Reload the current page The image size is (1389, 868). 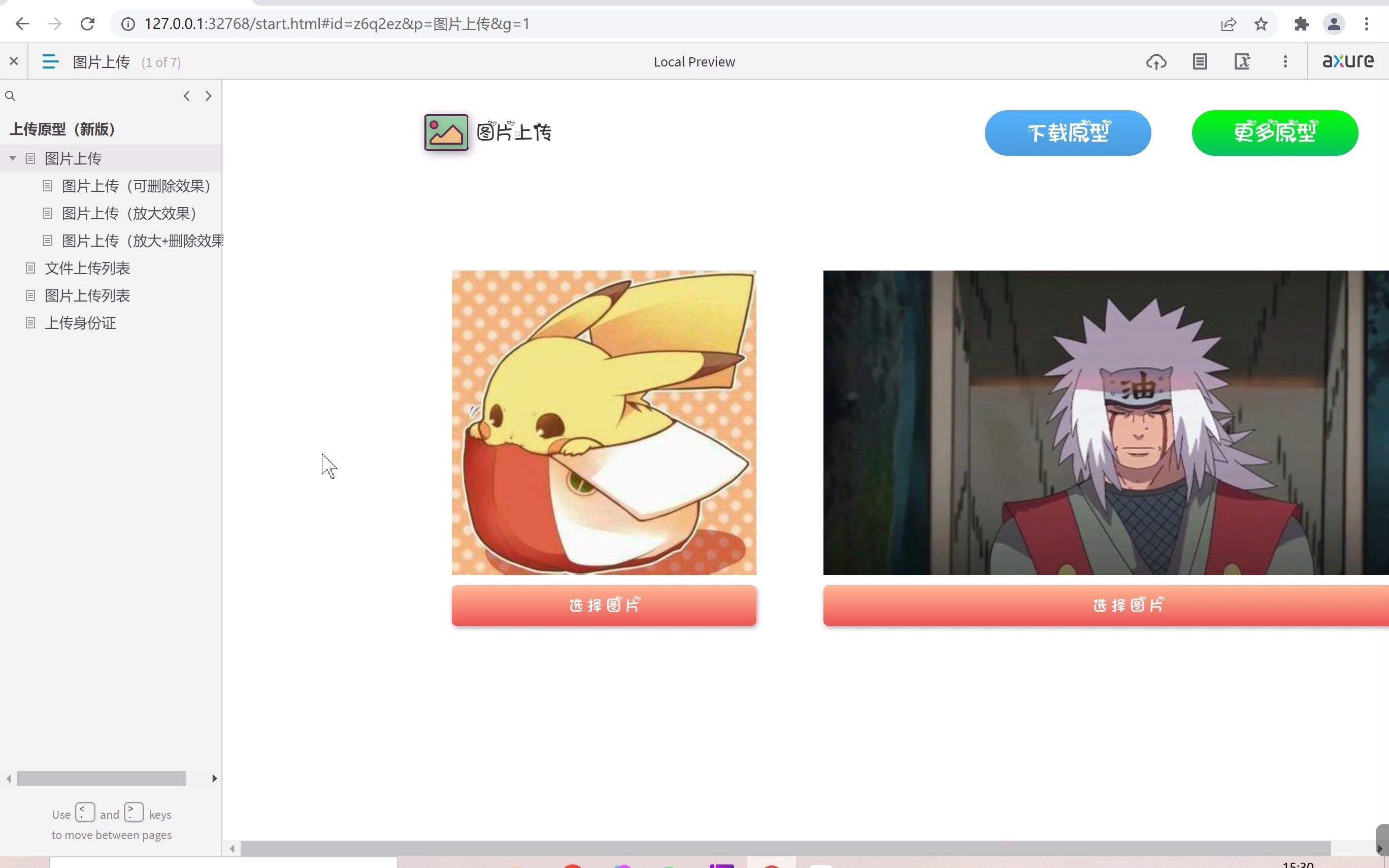point(87,23)
